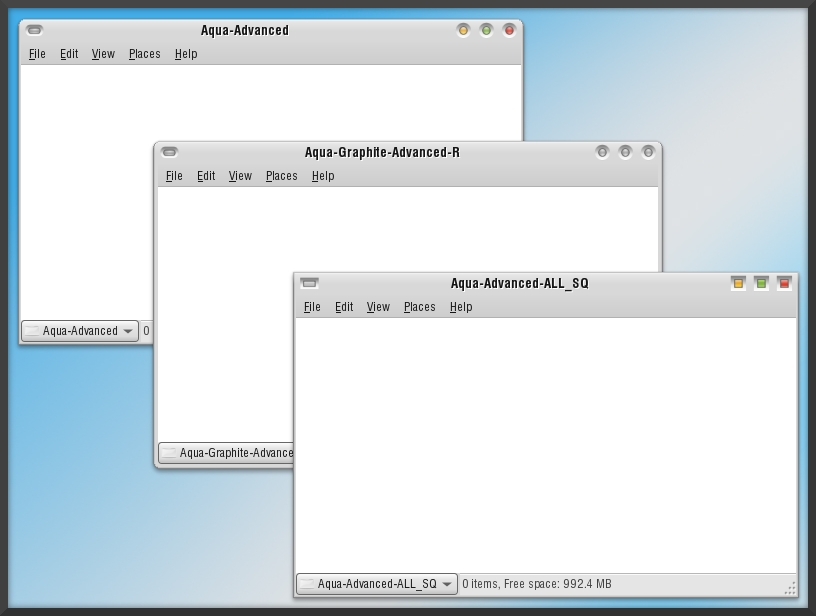Click Aqua-Advanced-ALL_SQ title bar text
Image resolution: width=816 pixels, height=616 pixels.
click(519, 283)
